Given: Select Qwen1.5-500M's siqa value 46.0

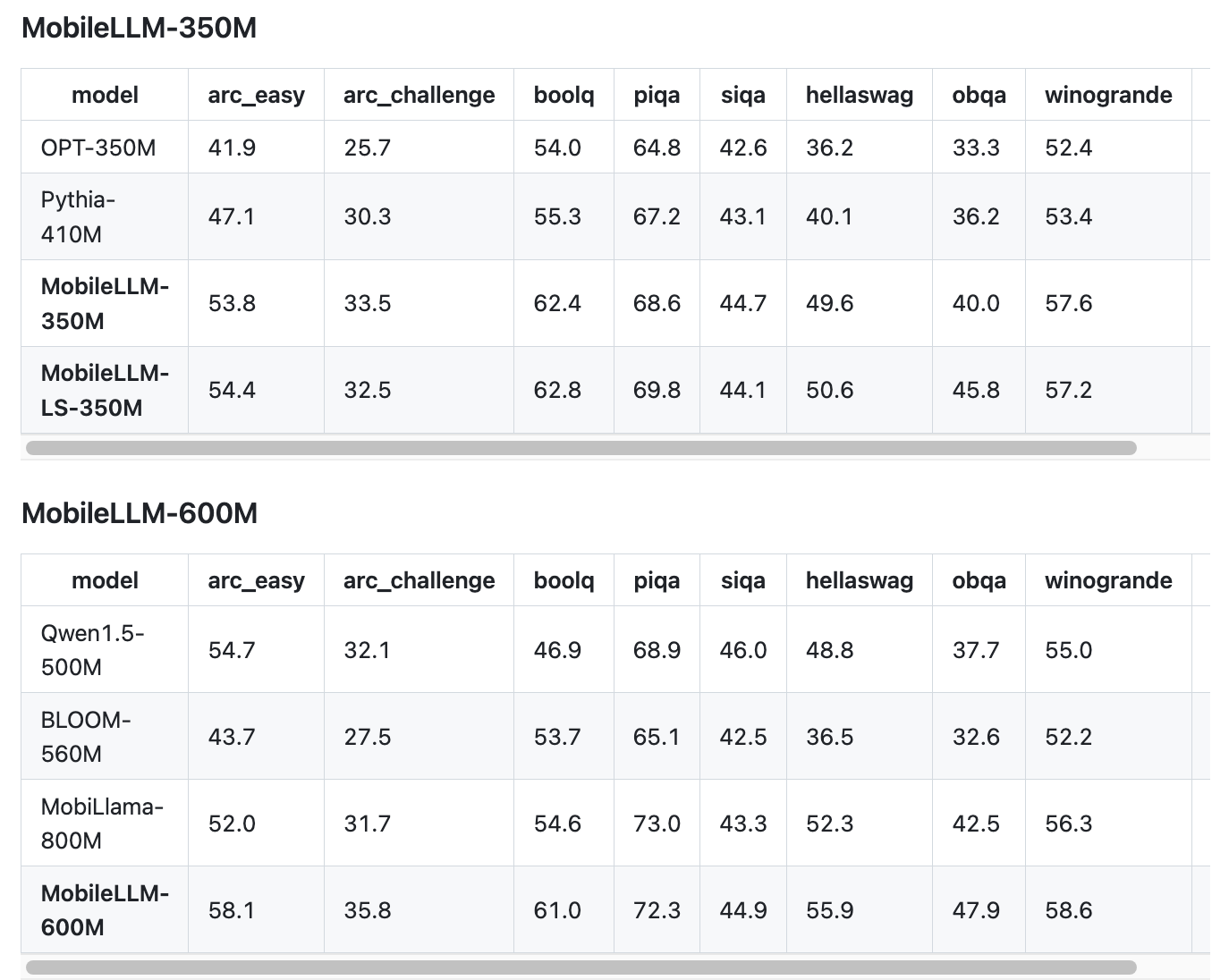Looking at the screenshot, I should point(743,650).
